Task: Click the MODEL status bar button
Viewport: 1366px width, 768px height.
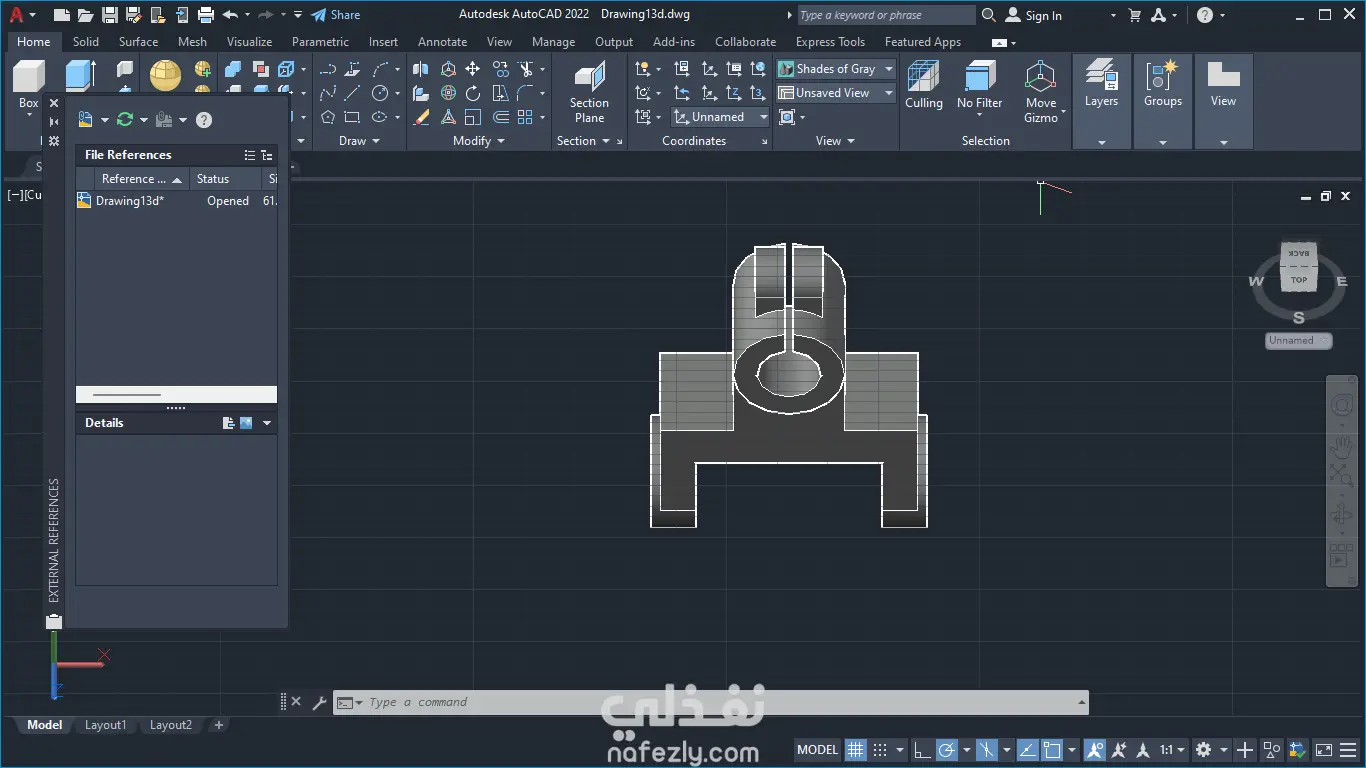Action: 817,750
